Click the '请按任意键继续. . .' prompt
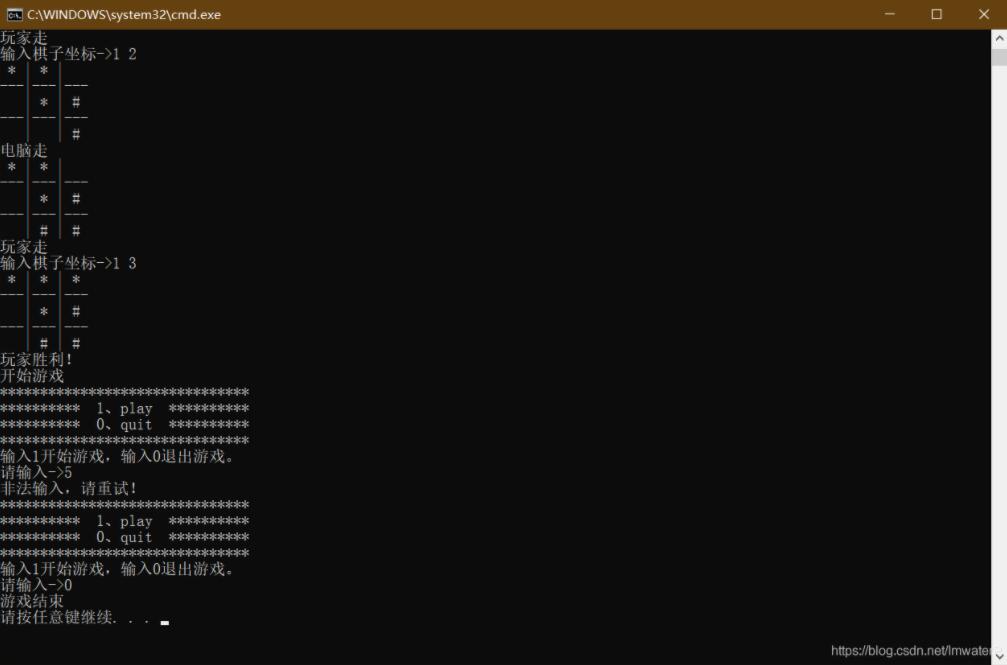The height and width of the screenshot is (665, 1007). (x=76, y=617)
